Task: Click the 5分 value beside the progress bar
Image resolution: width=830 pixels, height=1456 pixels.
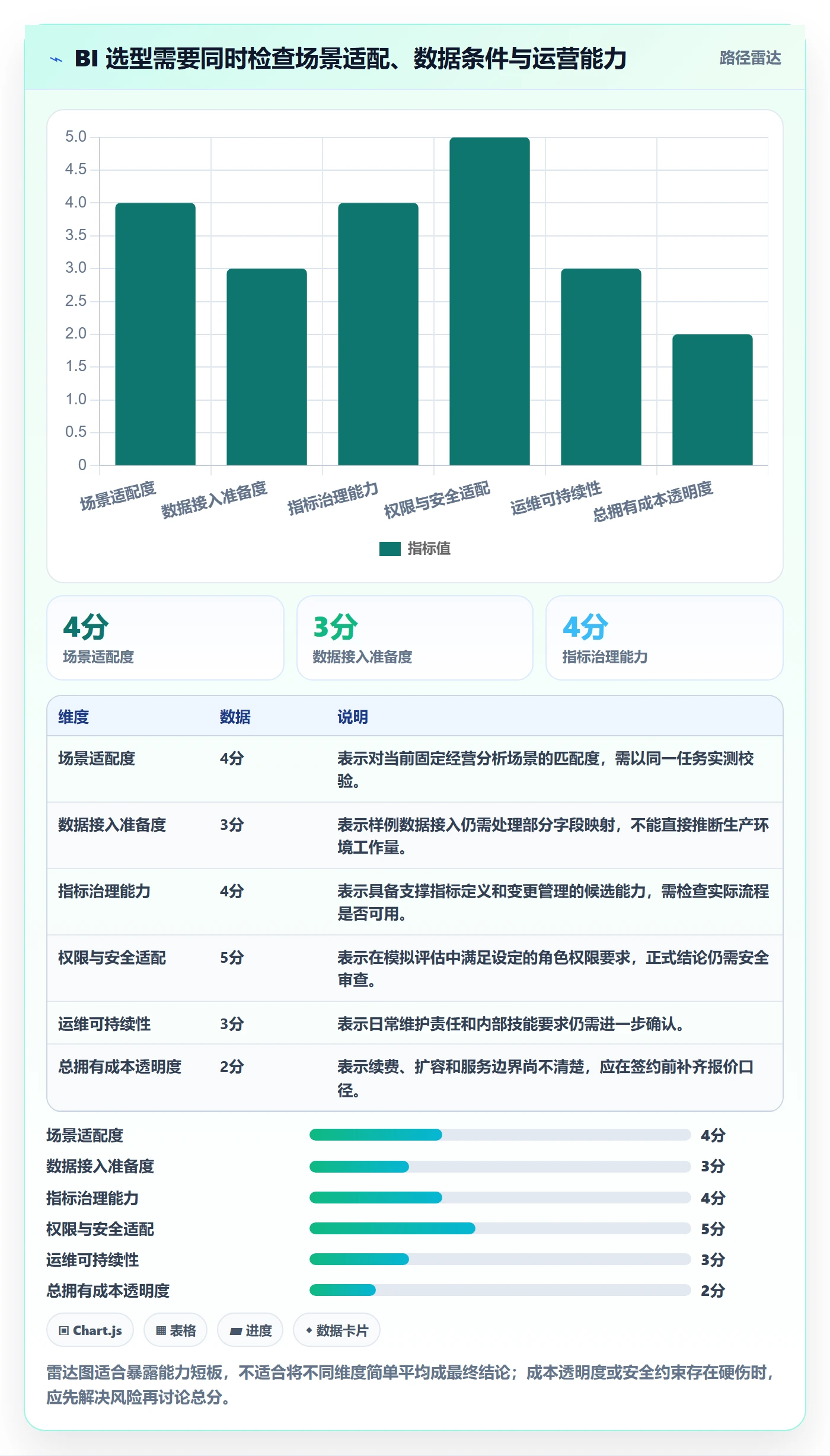Action: coord(713,1229)
